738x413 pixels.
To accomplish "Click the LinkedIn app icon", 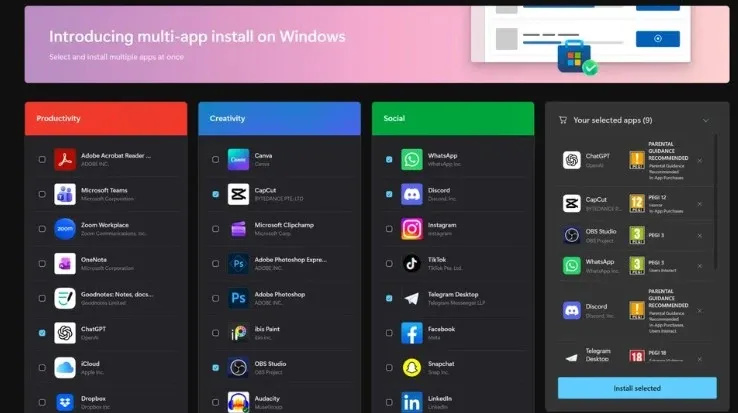I will coord(412,402).
